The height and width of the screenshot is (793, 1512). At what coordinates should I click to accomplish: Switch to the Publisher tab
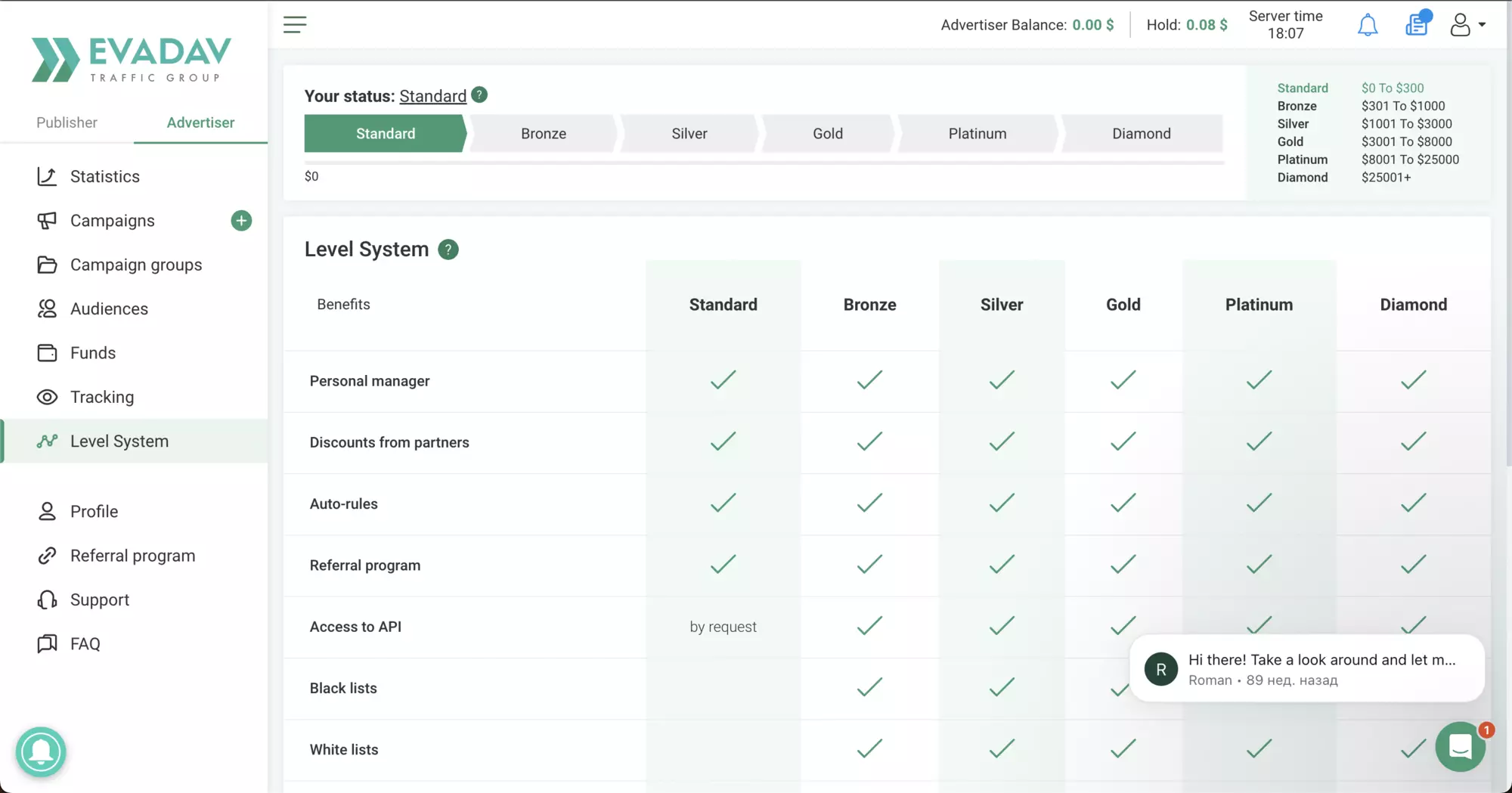point(67,122)
